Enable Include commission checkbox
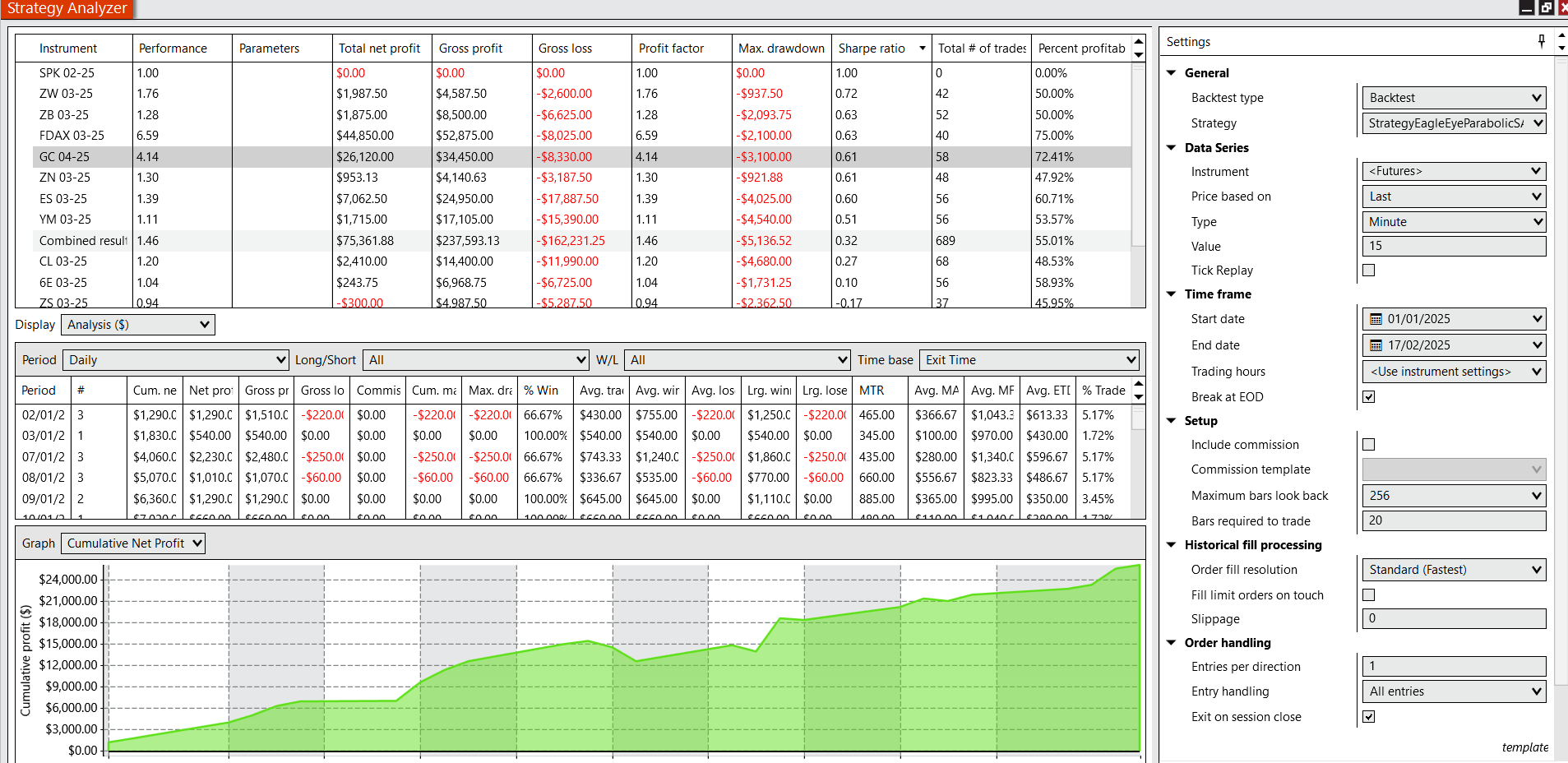1568x763 pixels. pyautogui.click(x=1369, y=445)
